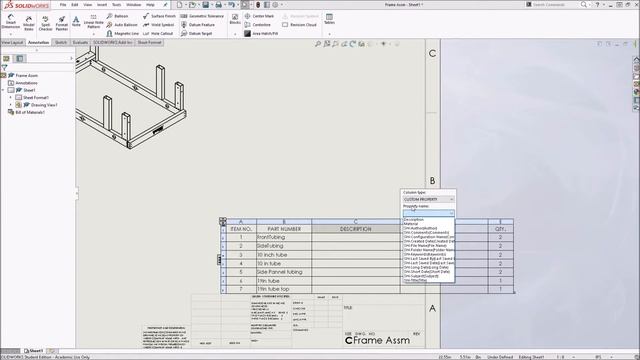Viewport: 640px width, 360px height.
Task: Switch to the Sheet Format tab
Action: tap(149, 42)
